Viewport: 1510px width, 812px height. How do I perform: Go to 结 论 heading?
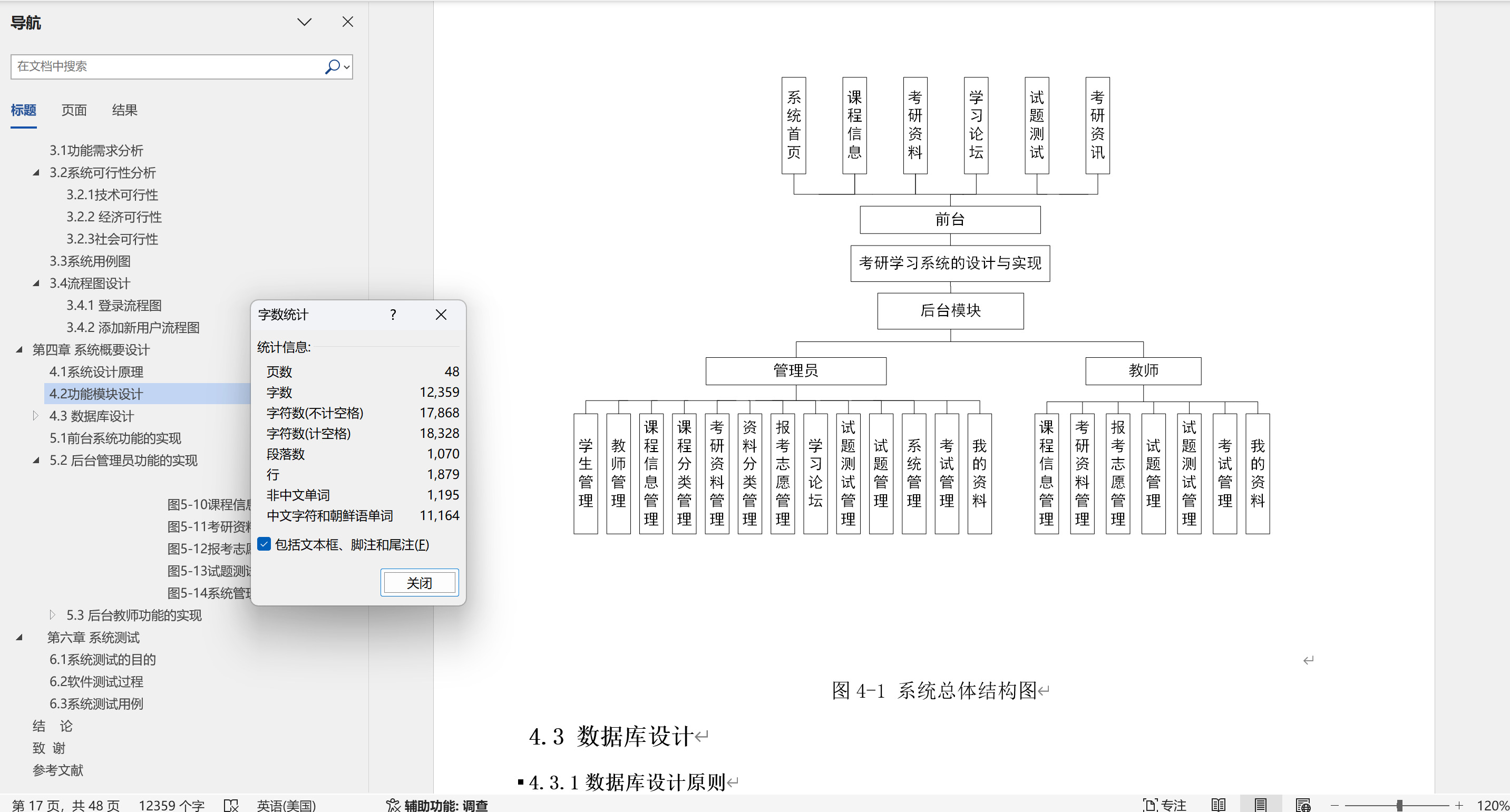pyautogui.click(x=52, y=727)
